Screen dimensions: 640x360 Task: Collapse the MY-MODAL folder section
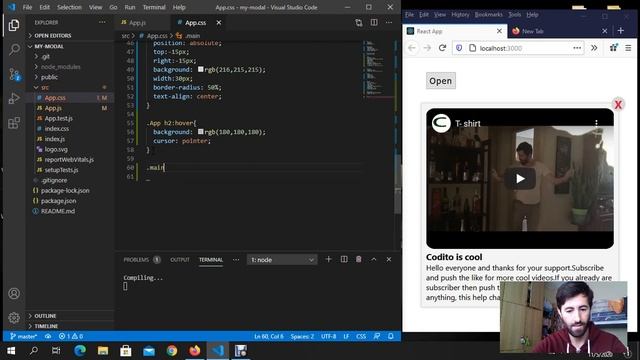tap(49, 46)
